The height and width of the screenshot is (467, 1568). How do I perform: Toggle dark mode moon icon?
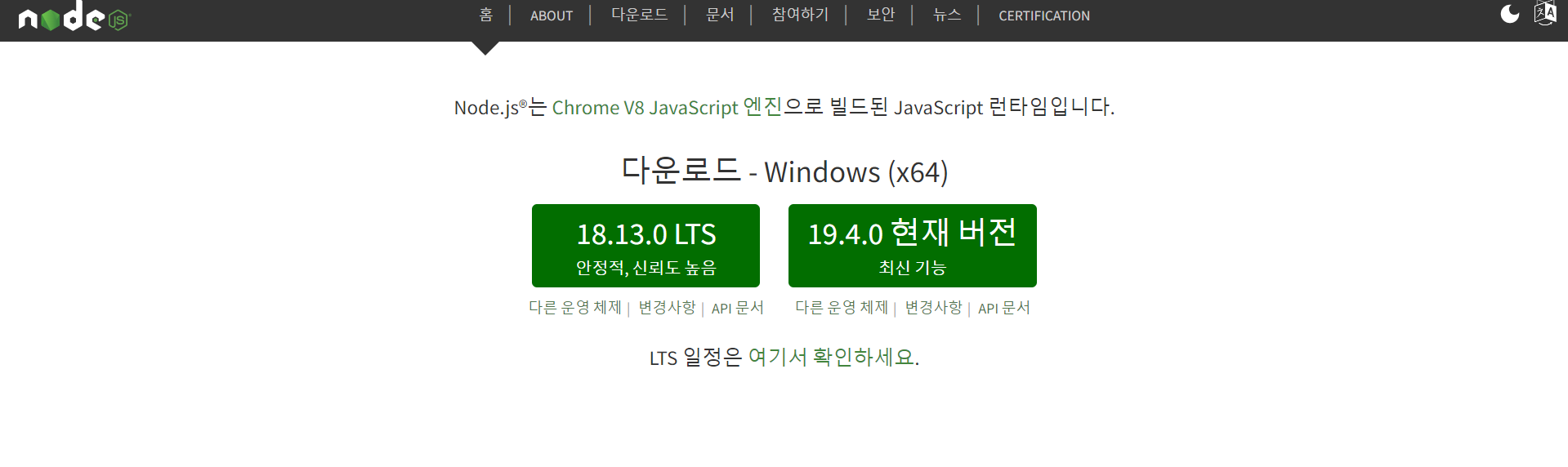[x=1510, y=14]
